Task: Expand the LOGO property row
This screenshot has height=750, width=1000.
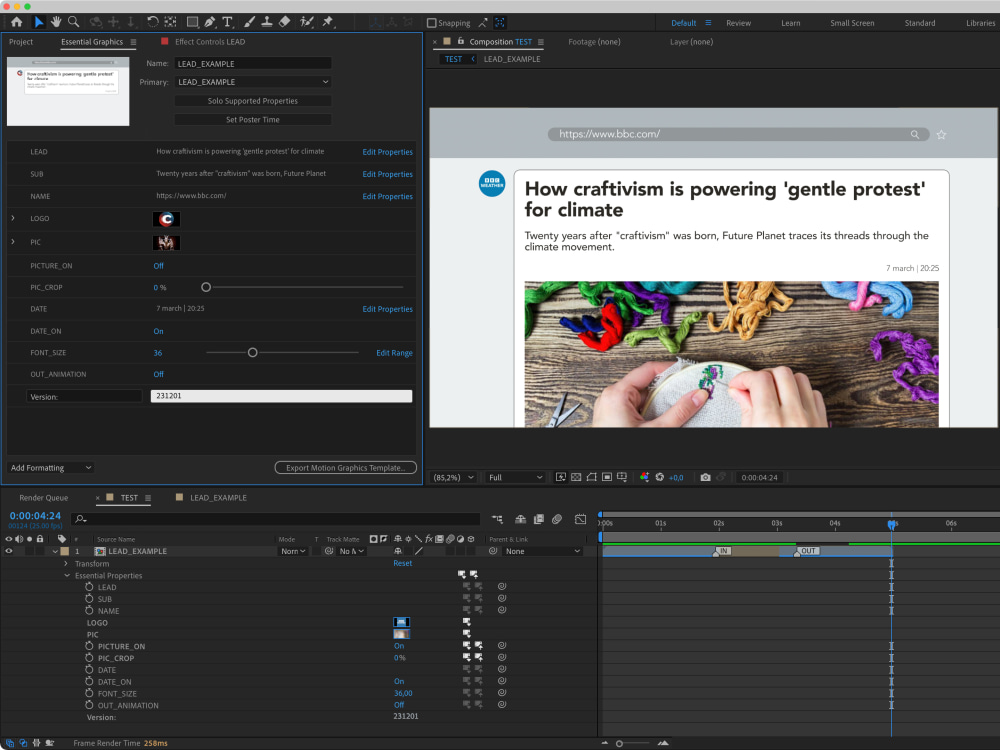Action: (13, 218)
